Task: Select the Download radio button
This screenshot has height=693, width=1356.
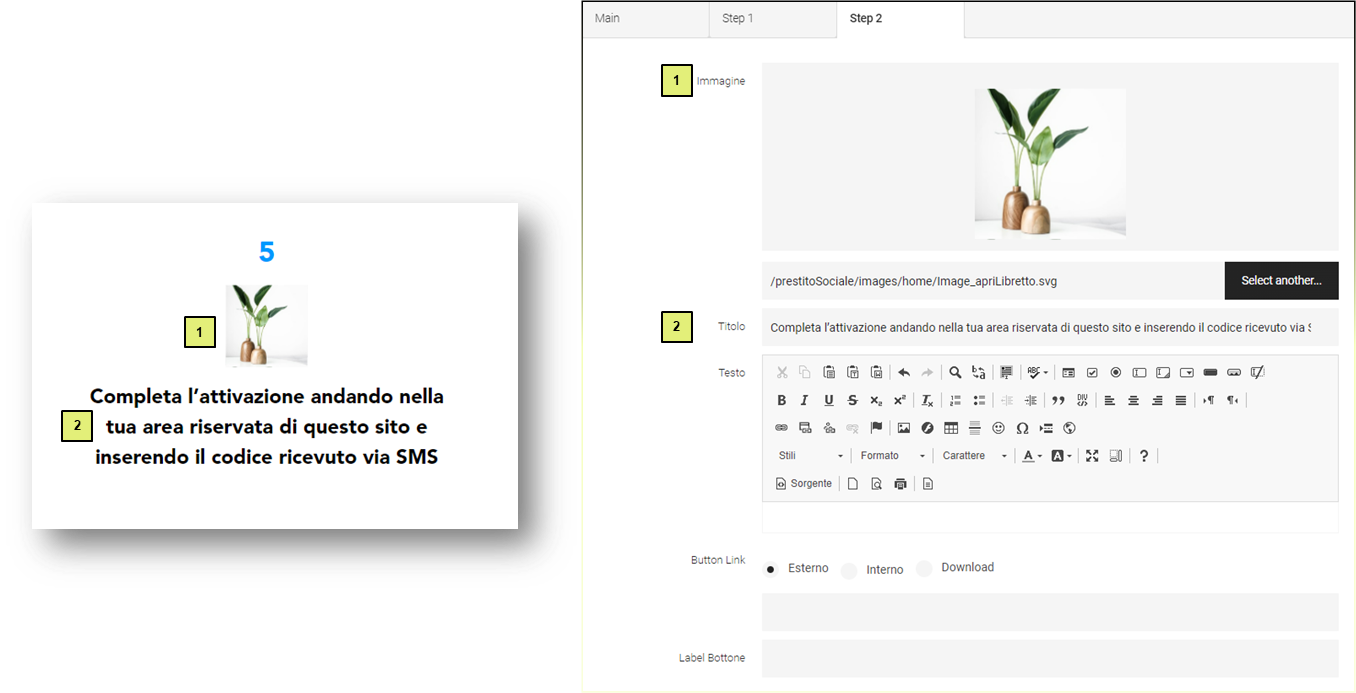Action: [924, 568]
